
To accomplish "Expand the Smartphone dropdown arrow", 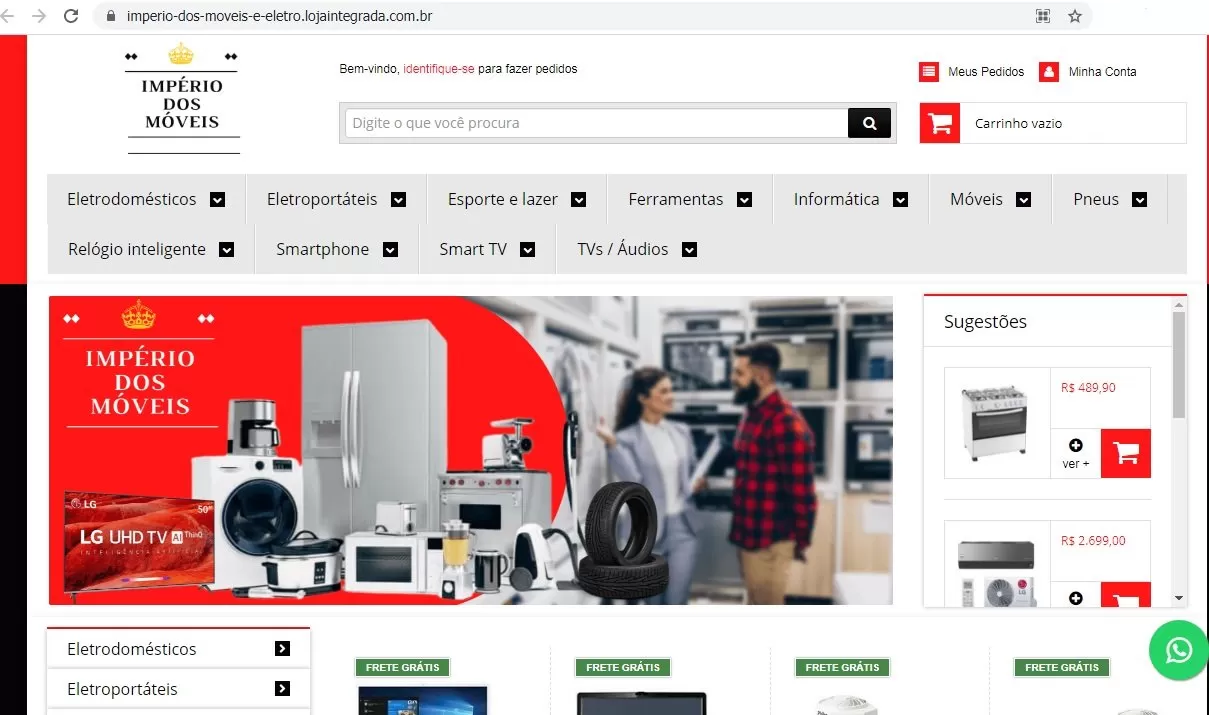I will pos(391,250).
